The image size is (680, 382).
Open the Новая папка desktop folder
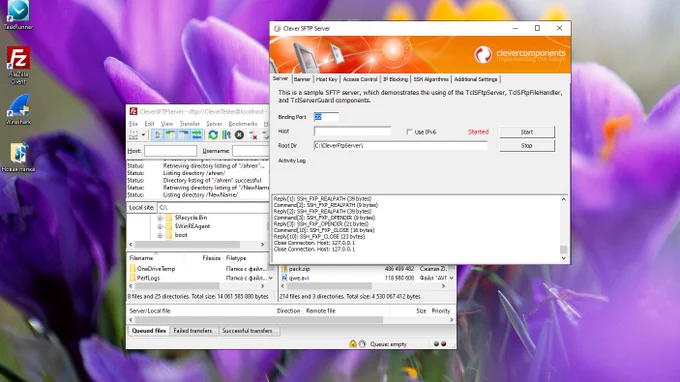coord(18,157)
